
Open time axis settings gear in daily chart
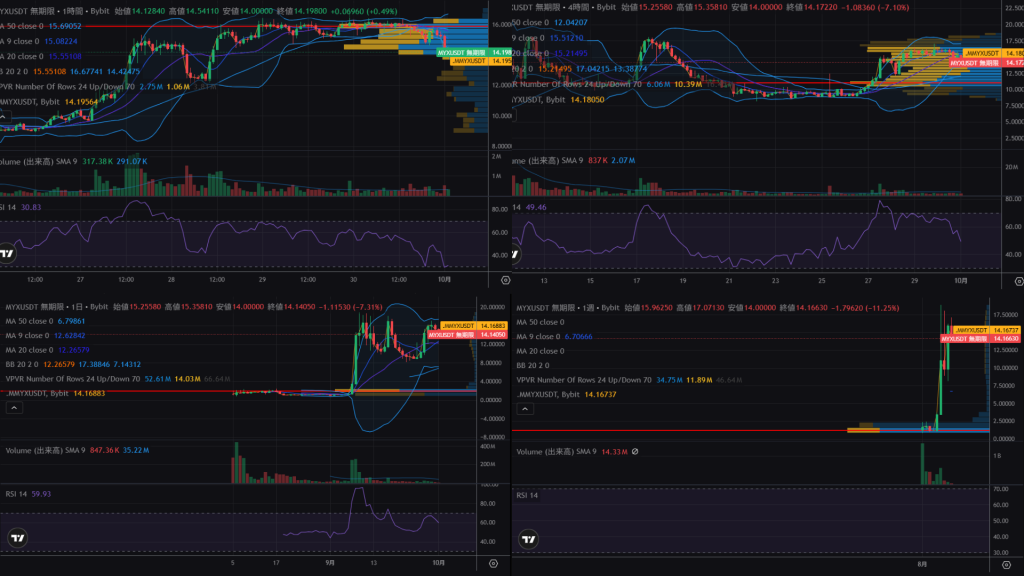[x=492, y=564]
